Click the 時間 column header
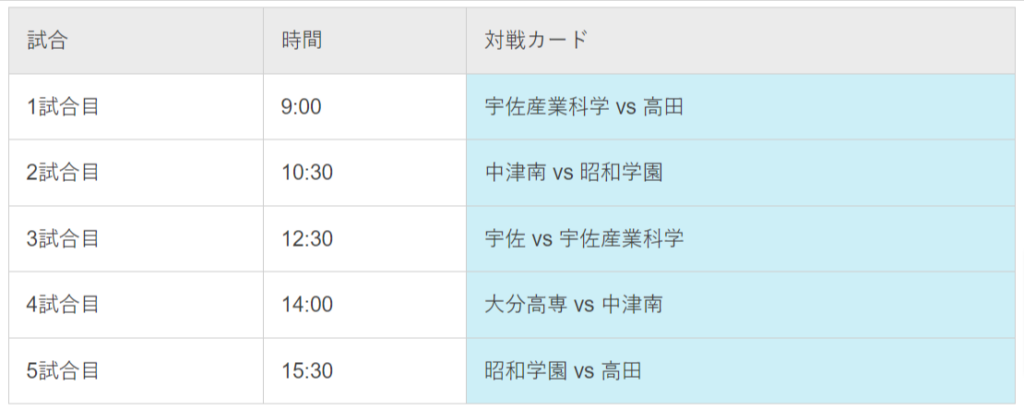 click(365, 41)
